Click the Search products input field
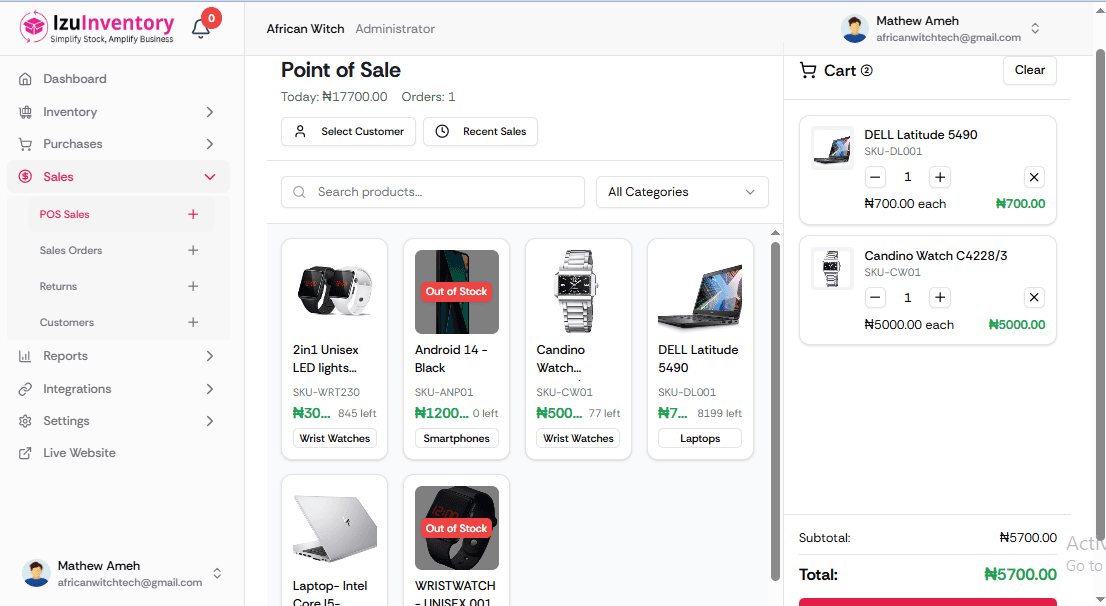The height and width of the screenshot is (606, 1106). [430, 192]
